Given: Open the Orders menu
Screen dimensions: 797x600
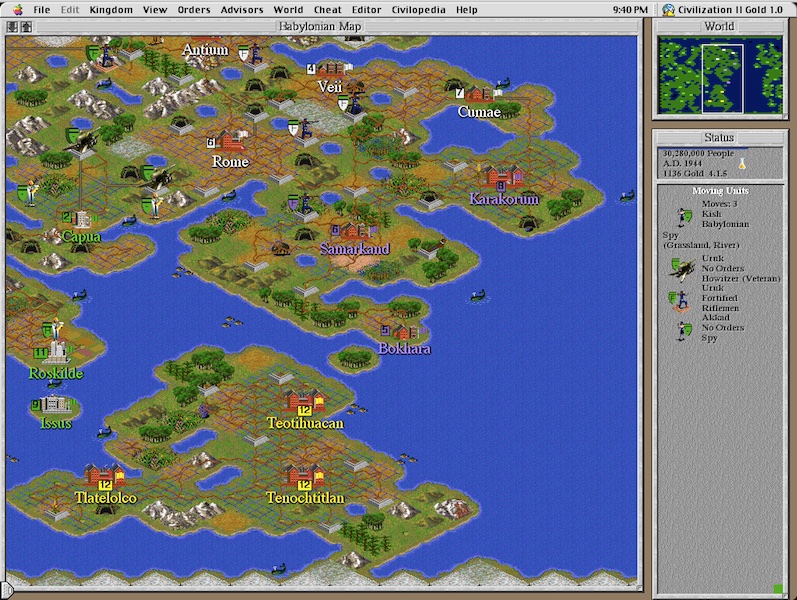Looking at the screenshot, I should coord(194,10).
